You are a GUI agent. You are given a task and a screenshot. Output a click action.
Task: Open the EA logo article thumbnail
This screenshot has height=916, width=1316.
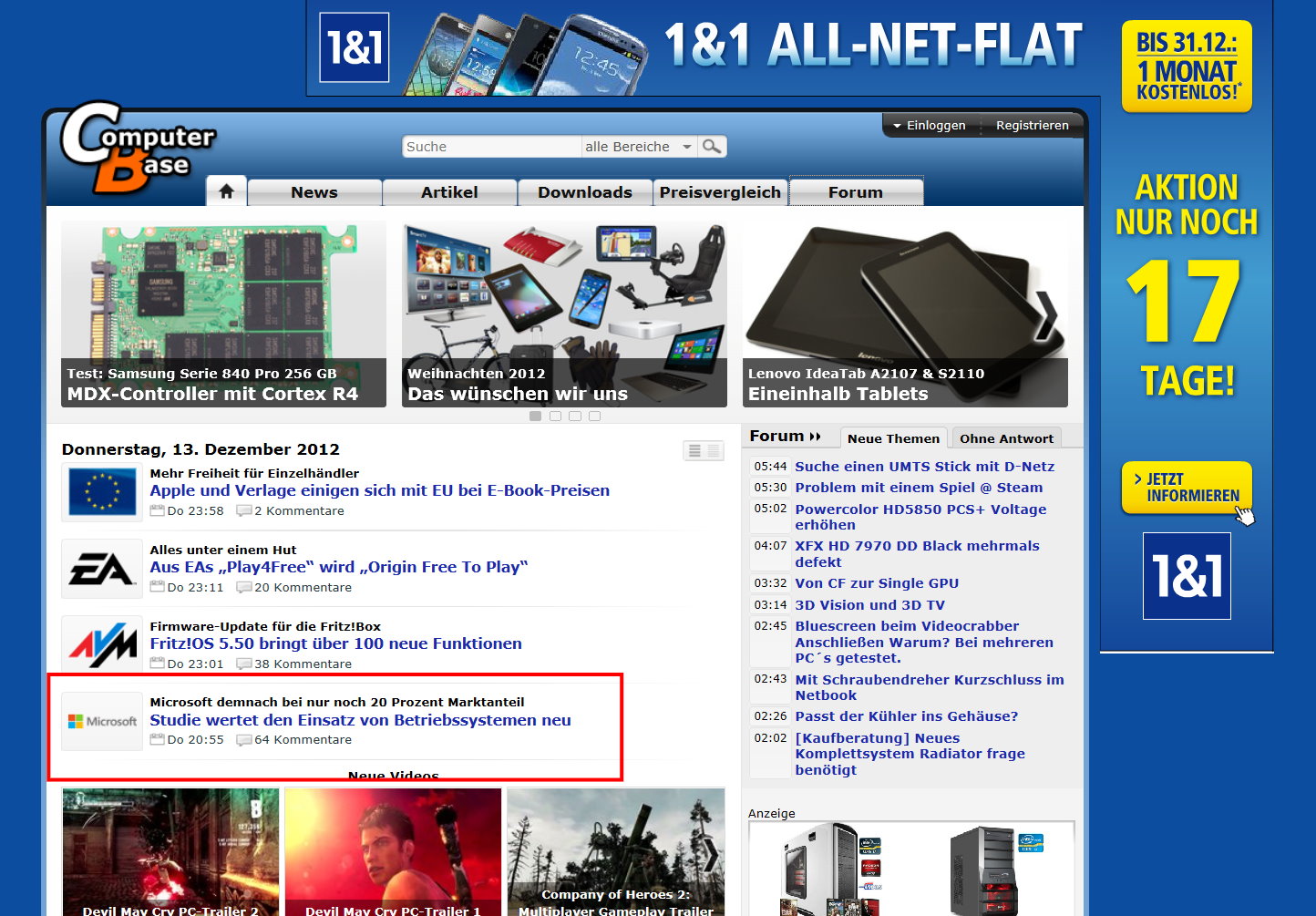[102, 569]
